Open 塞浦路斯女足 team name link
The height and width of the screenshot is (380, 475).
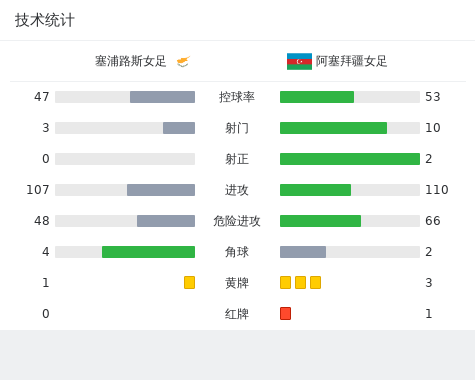[130, 61]
